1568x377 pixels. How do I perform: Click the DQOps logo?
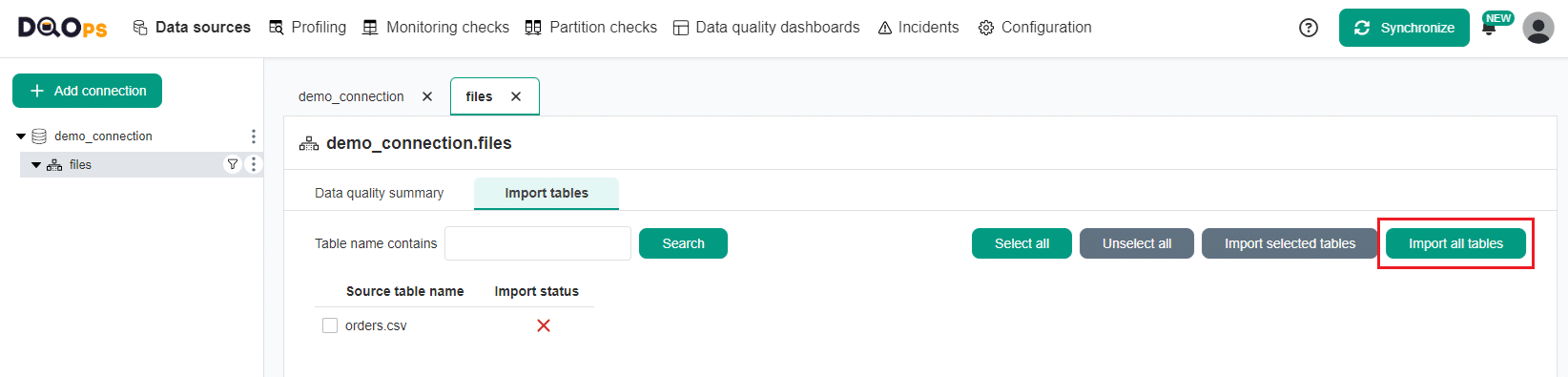point(63,28)
